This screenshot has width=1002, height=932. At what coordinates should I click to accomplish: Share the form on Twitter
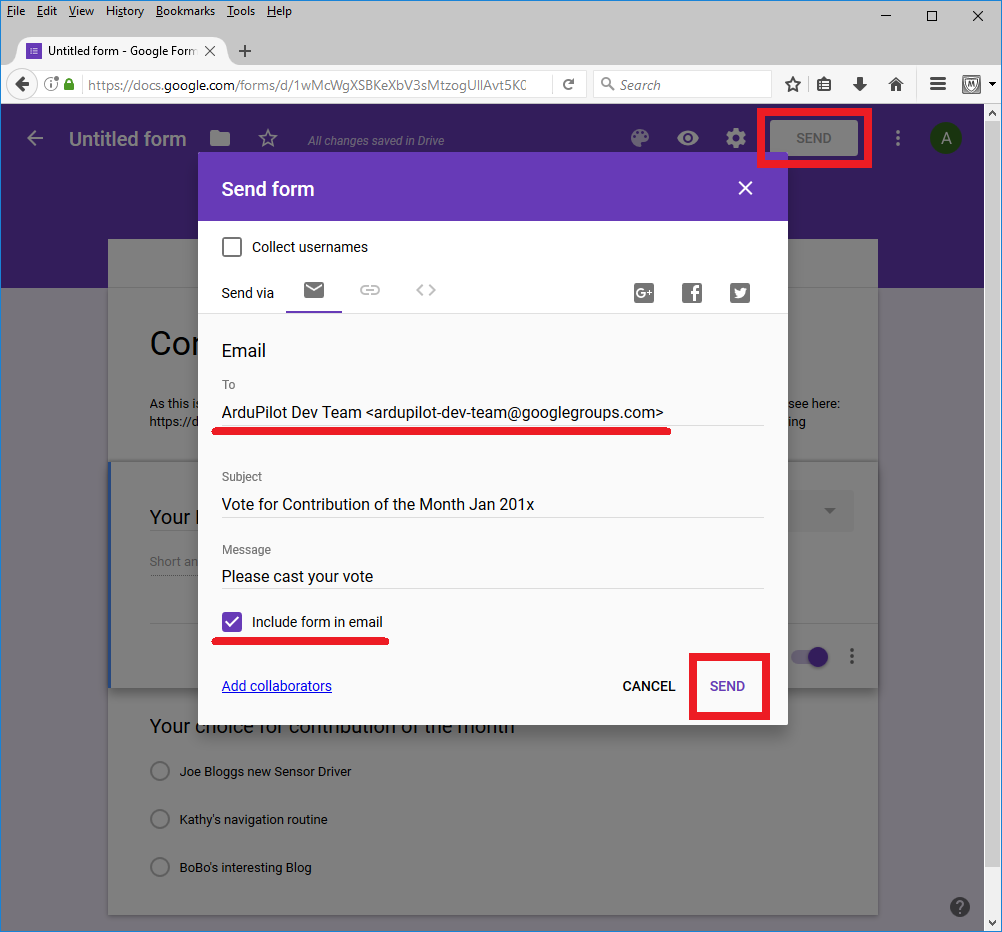[740, 293]
